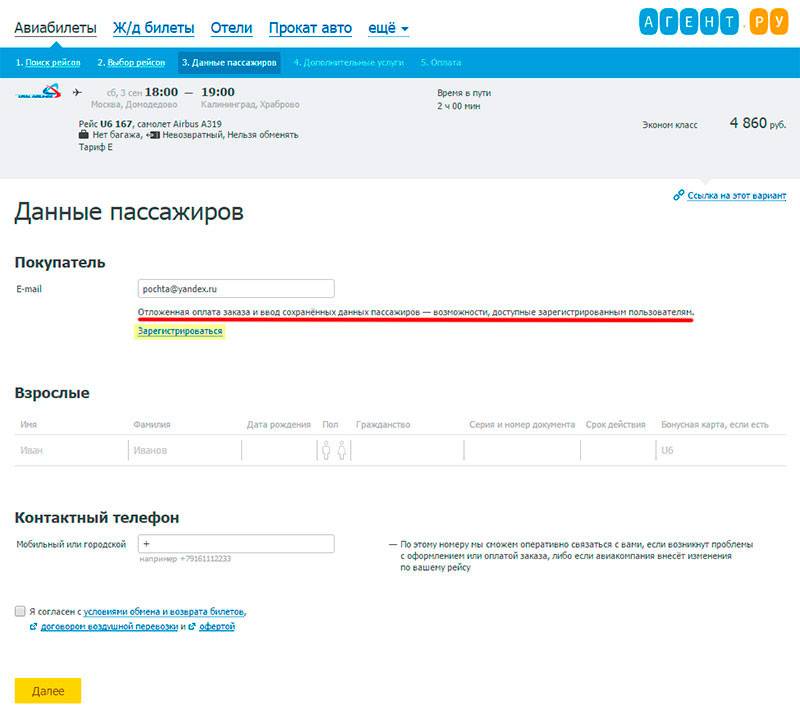Click the Срок действия field
Screen dimensions: 800x710
pyautogui.click(x=618, y=450)
